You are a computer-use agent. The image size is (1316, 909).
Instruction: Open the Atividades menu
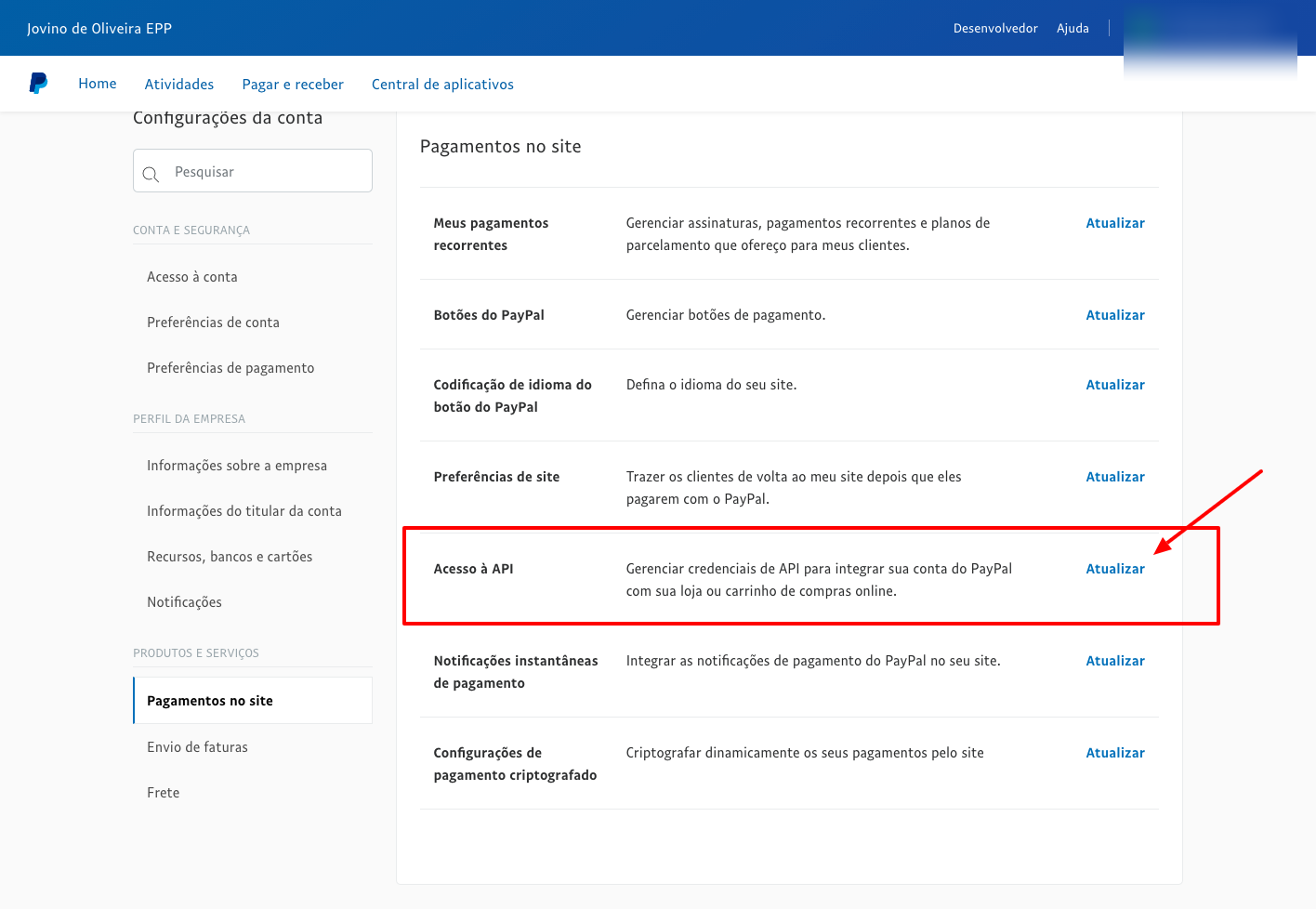(179, 85)
